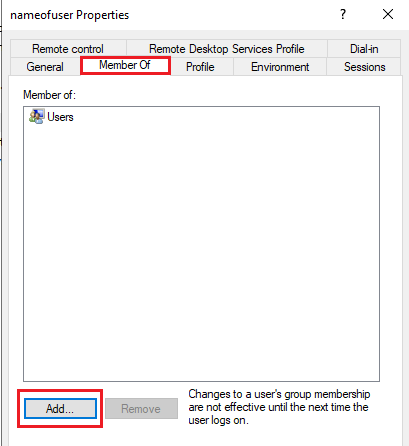Switch to the Profile tab
This screenshot has height=446, width=409.
tap(200, 67)
